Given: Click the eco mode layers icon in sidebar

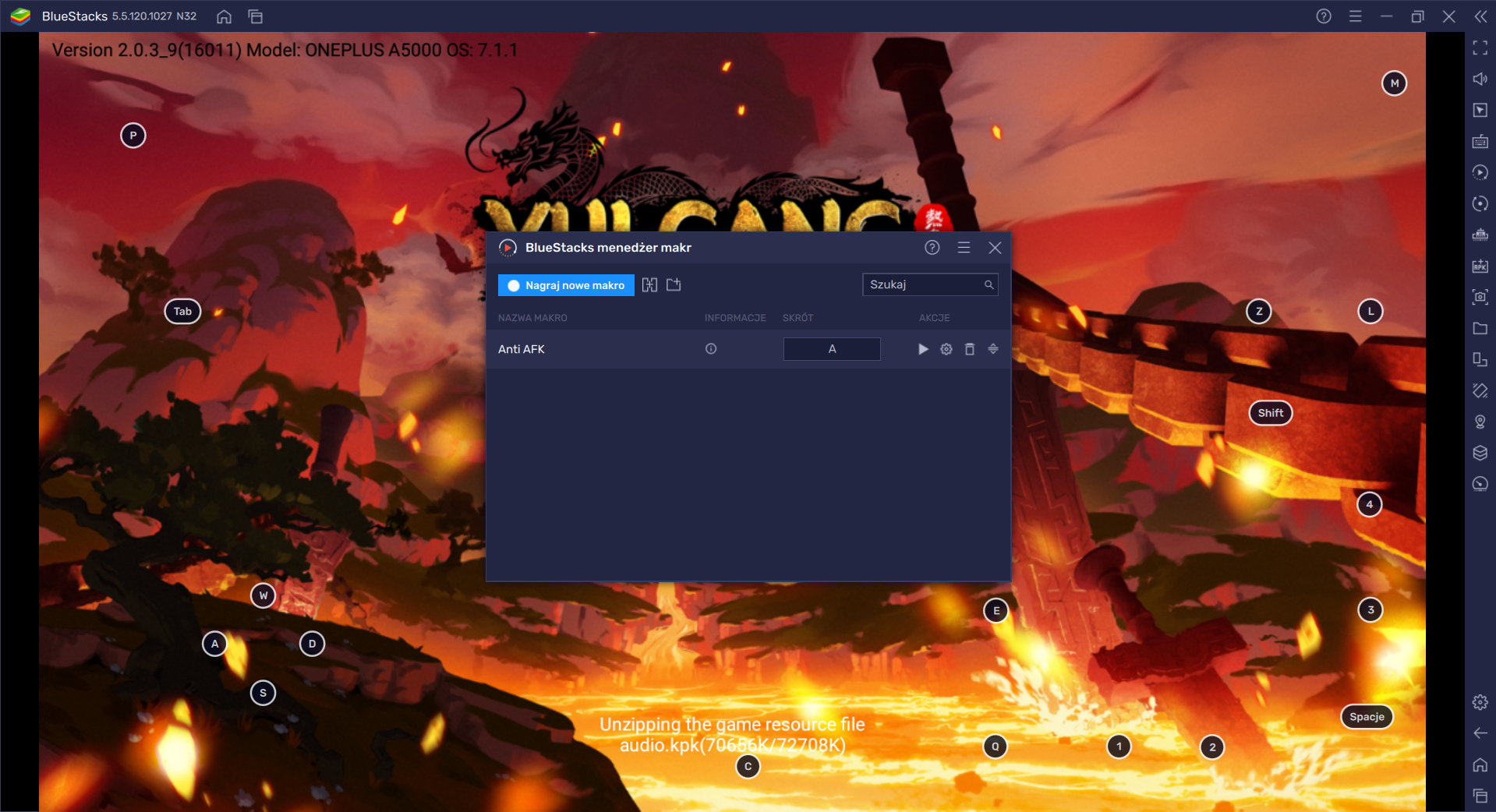Looking at the screenshot, I should click(1480, 453).
